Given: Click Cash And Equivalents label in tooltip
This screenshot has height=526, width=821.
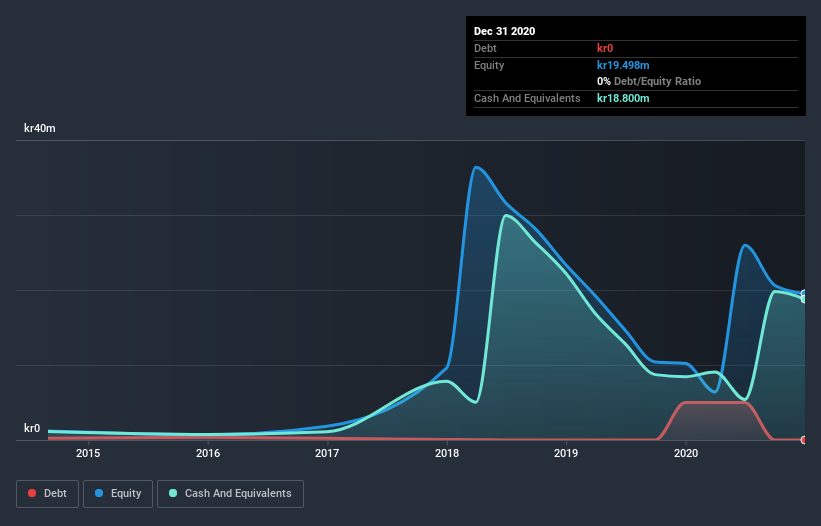Looking at the screenshot, I should point(527,98).
